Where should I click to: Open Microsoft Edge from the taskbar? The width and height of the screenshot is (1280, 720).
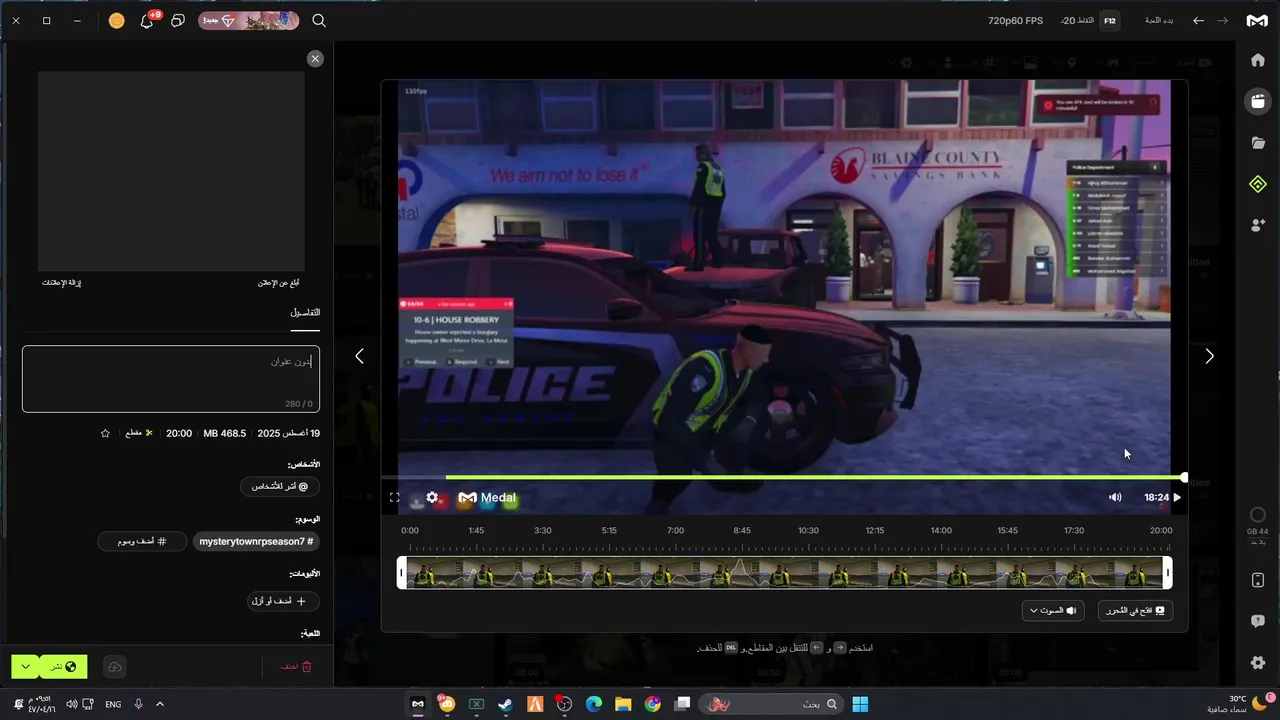[594, 704]
